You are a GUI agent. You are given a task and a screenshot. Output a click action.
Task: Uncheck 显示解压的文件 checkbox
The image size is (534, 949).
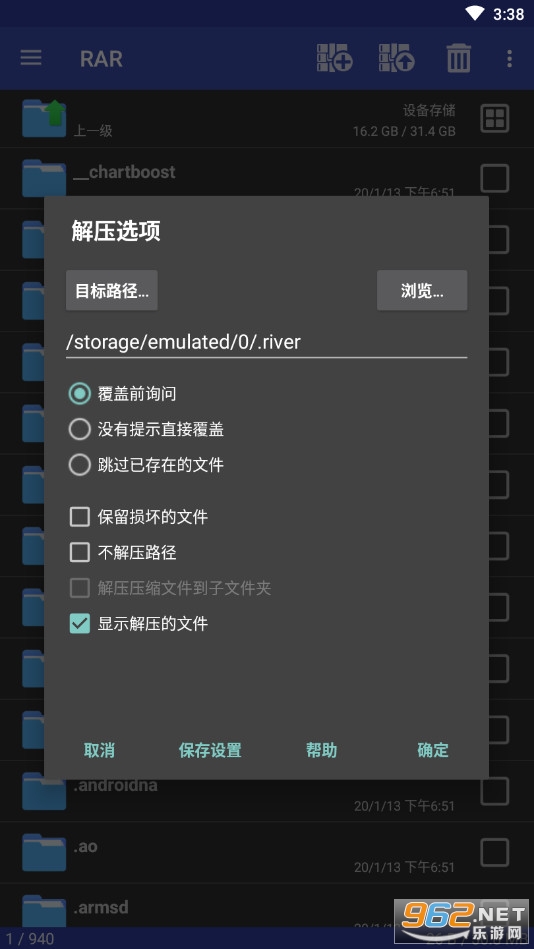pos(79,623)
